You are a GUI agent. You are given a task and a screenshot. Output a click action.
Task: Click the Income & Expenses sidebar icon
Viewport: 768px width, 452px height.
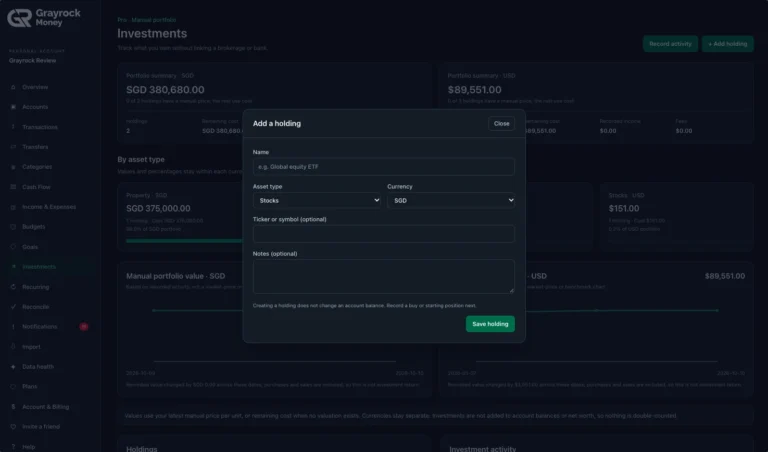13,207
